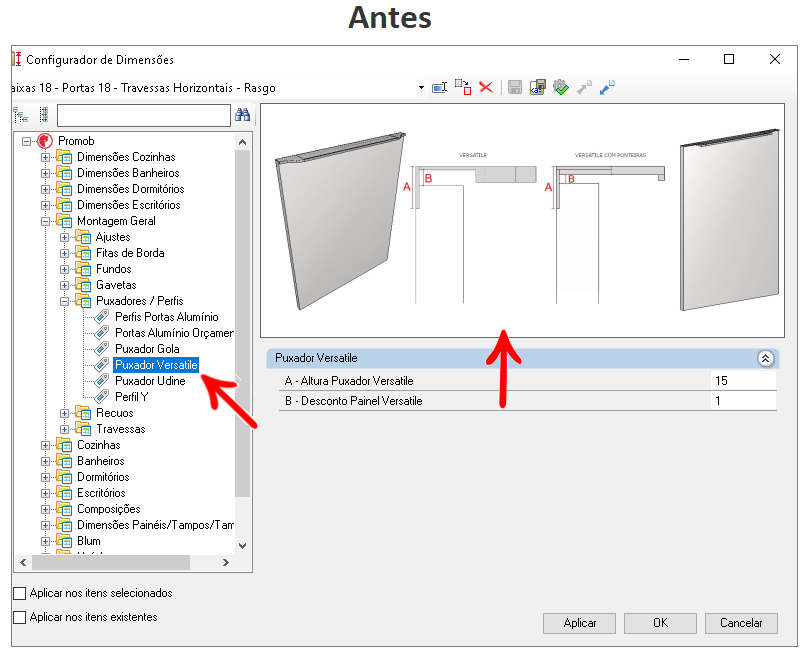Screen dimensions: 800x650
Task: Collapse the Puxador Versatile section chevron
Action: [765, 358]
